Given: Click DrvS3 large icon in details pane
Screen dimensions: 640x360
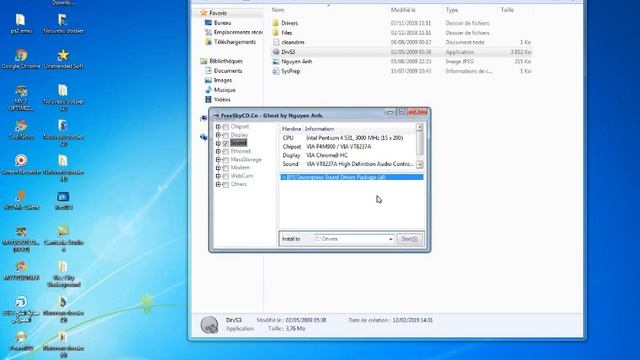Looking at the screenshot, I should pyautogui.click(x=209, y=325).
